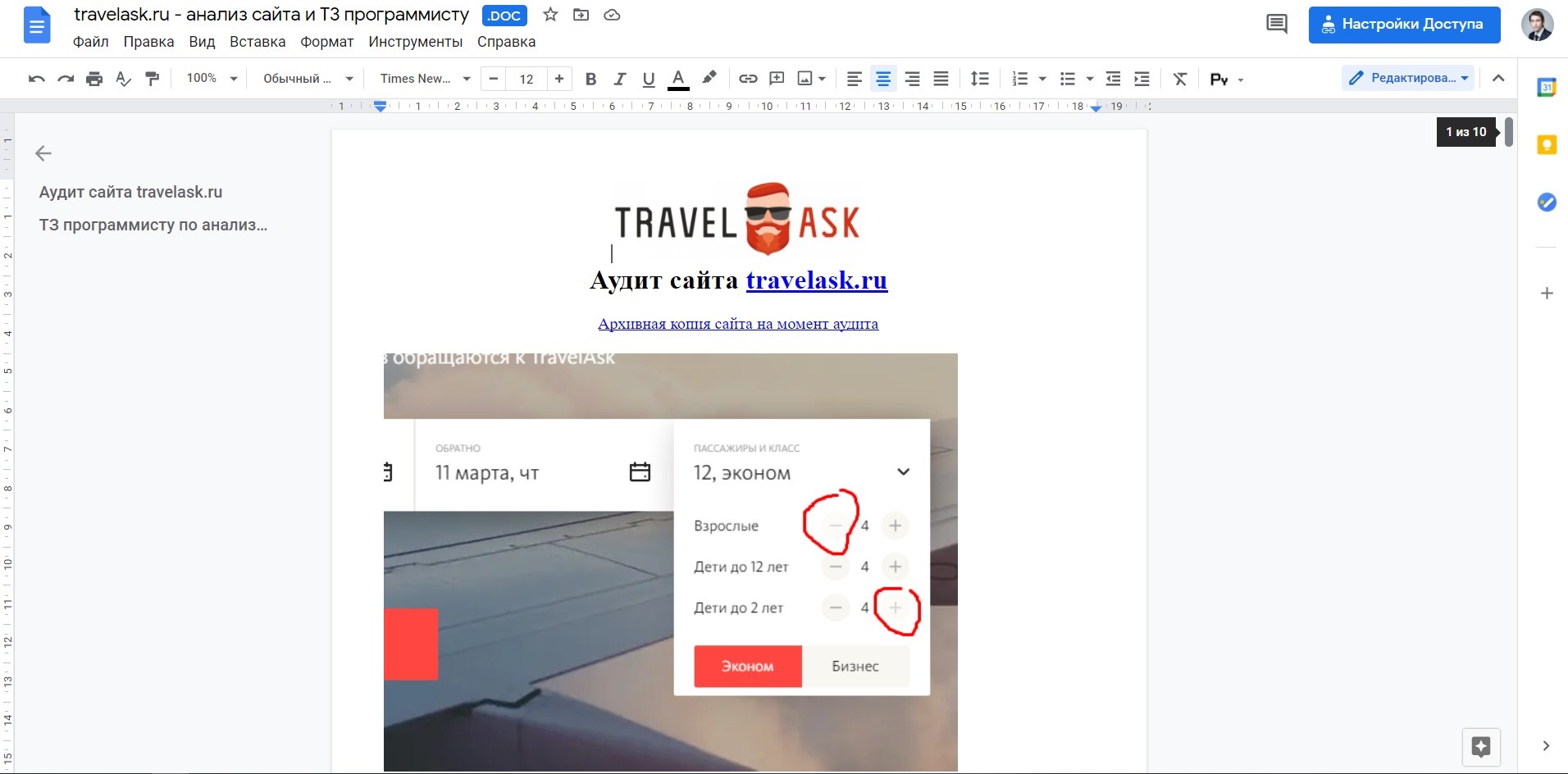Open the editing mode dropdown
1568x774 pixels.
click(x=1408, y=77)
